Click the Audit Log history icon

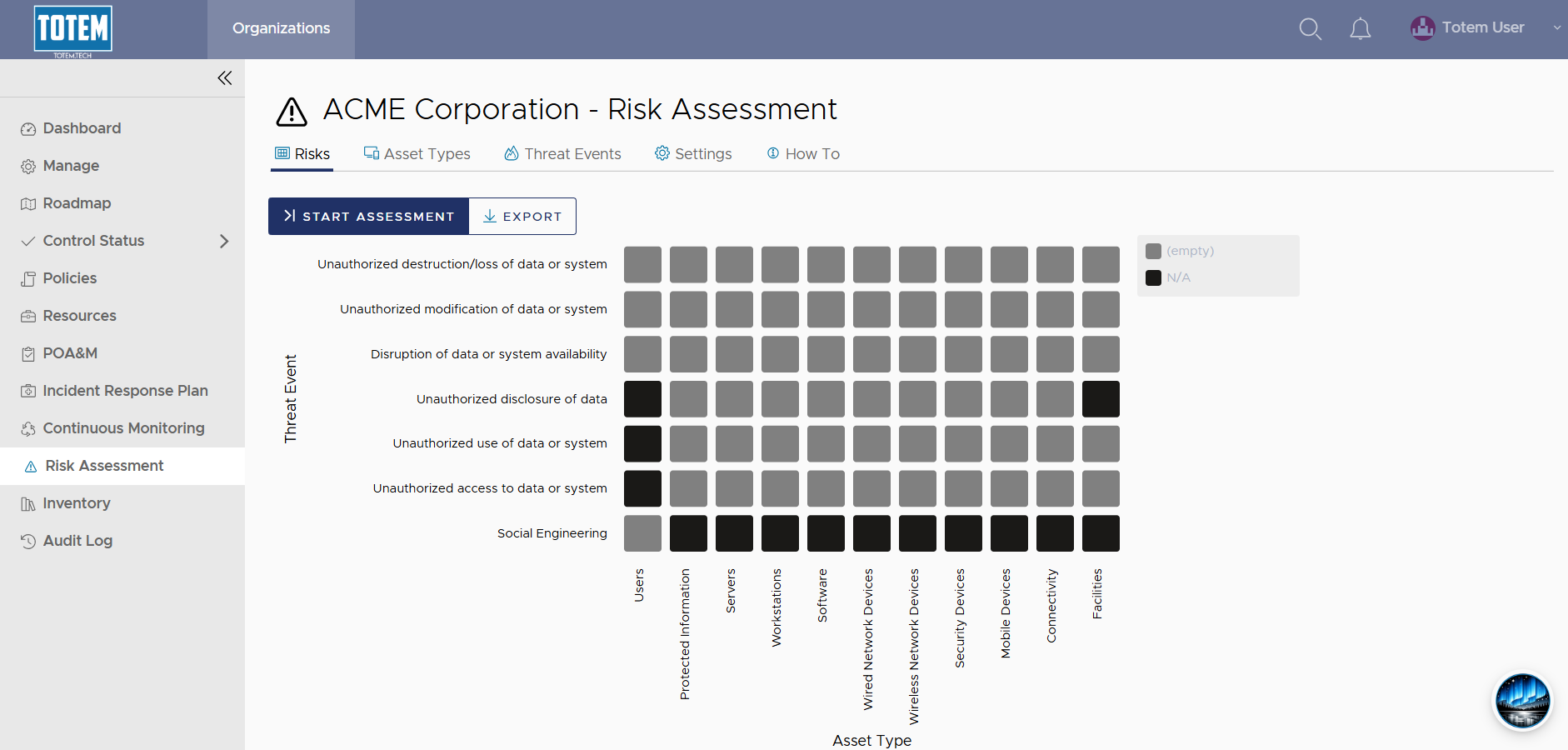pyautogui.click(x=28, y=542)
